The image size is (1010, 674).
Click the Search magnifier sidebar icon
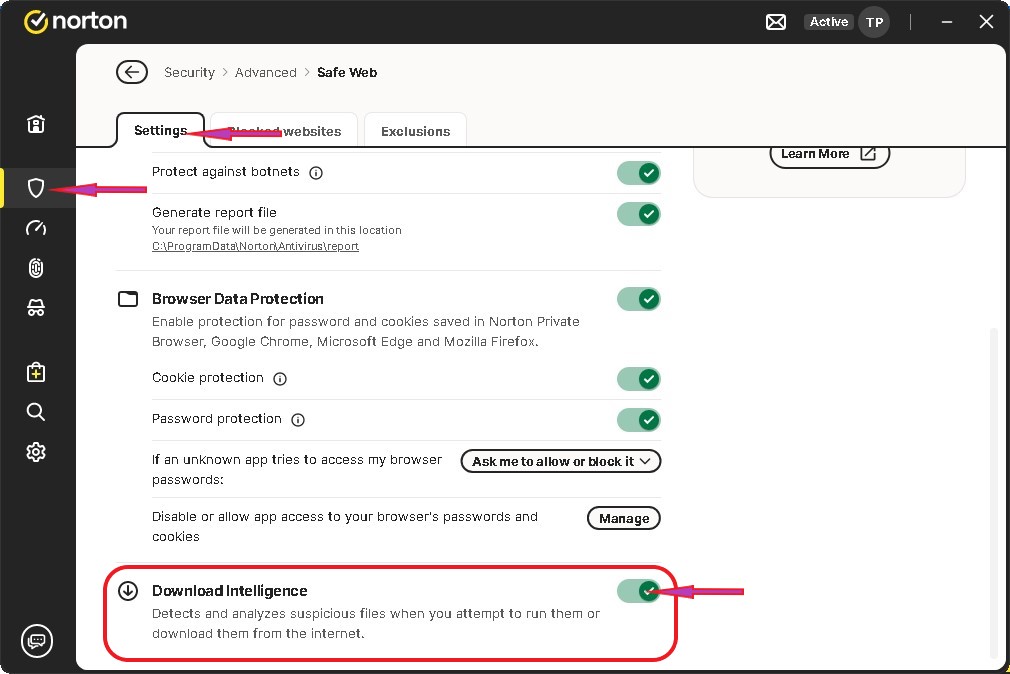(x=36, y=412)
